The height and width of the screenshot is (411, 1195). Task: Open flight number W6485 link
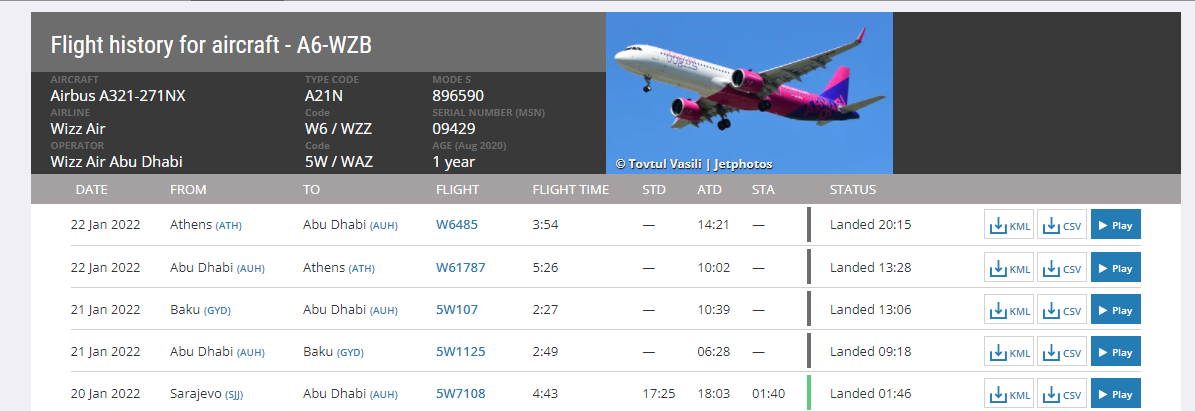(x=457, y=225)
